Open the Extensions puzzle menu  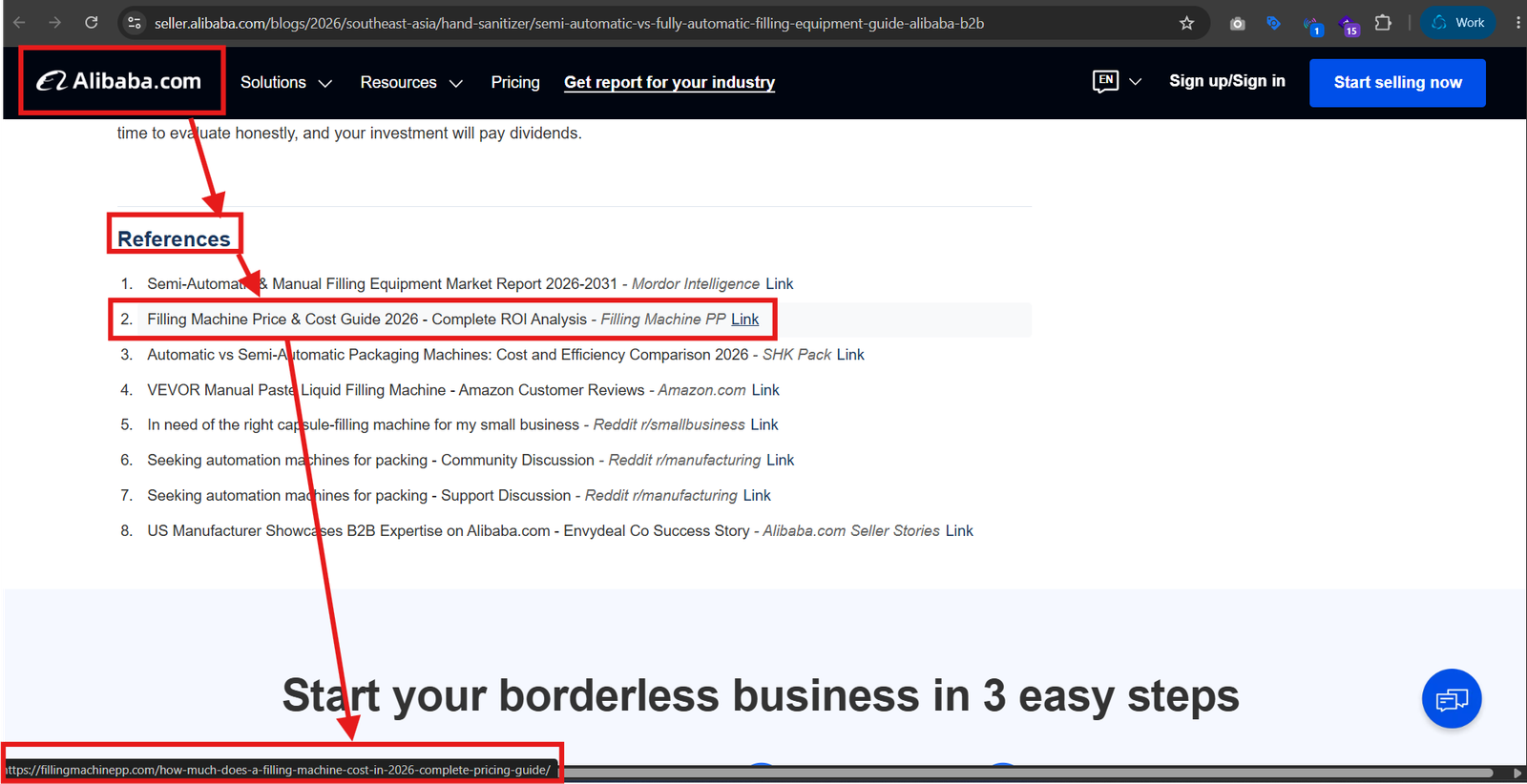(1383, 23)
